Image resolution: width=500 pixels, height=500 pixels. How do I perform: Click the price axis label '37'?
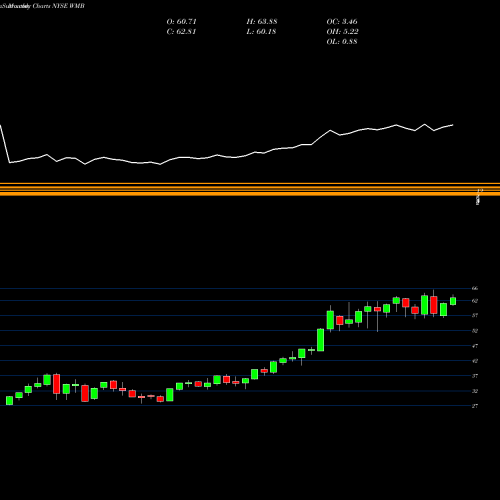coord(475,376)
